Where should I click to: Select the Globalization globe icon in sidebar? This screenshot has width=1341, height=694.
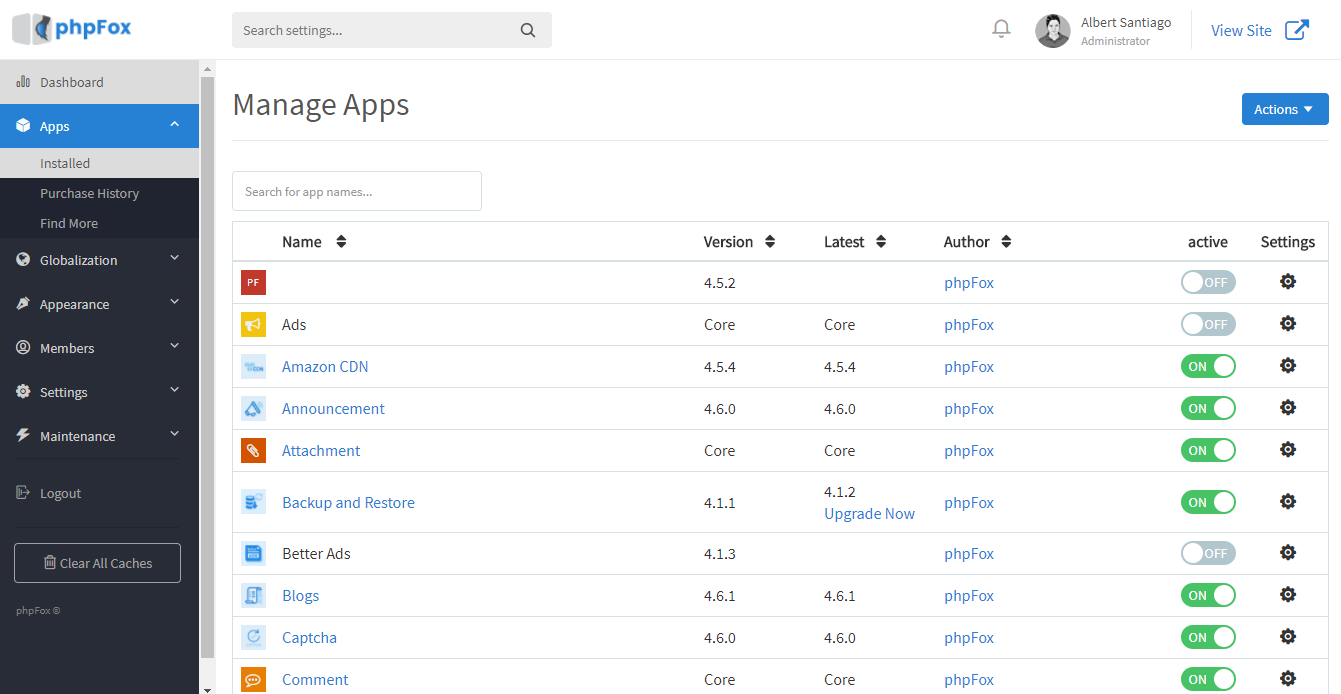pyautogui.click(x=22, y=260)
